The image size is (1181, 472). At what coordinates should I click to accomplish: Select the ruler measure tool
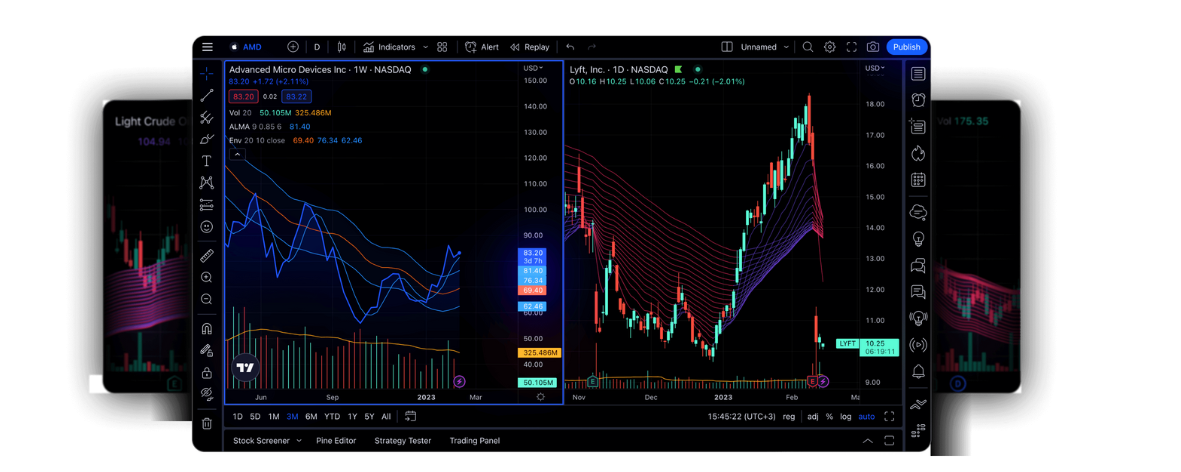tap(206, 256)
